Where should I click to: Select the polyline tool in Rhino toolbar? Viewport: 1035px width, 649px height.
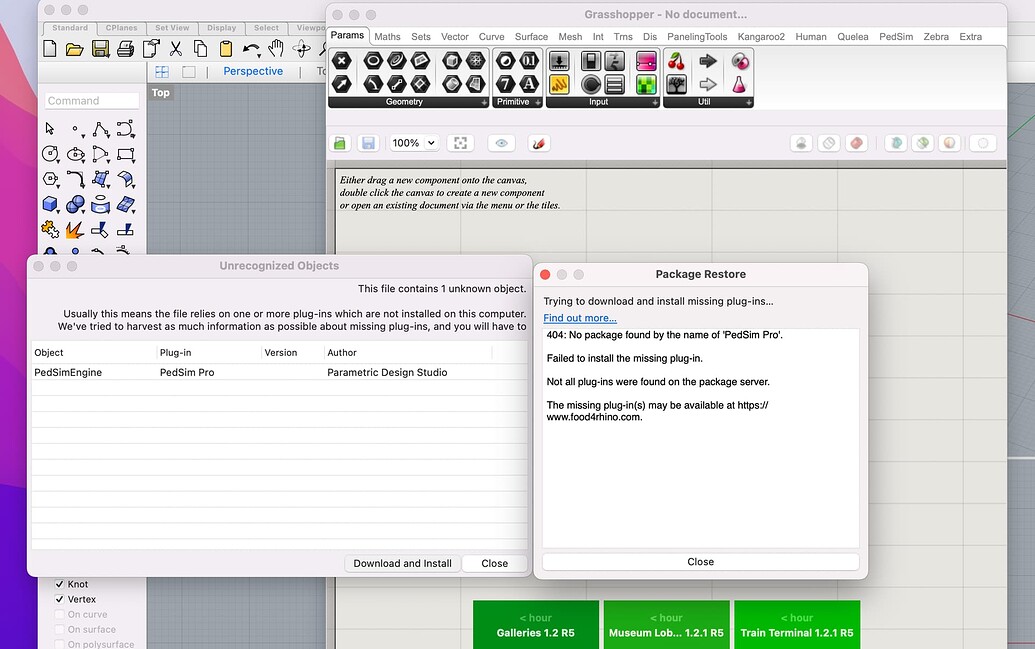pos(101,128)
